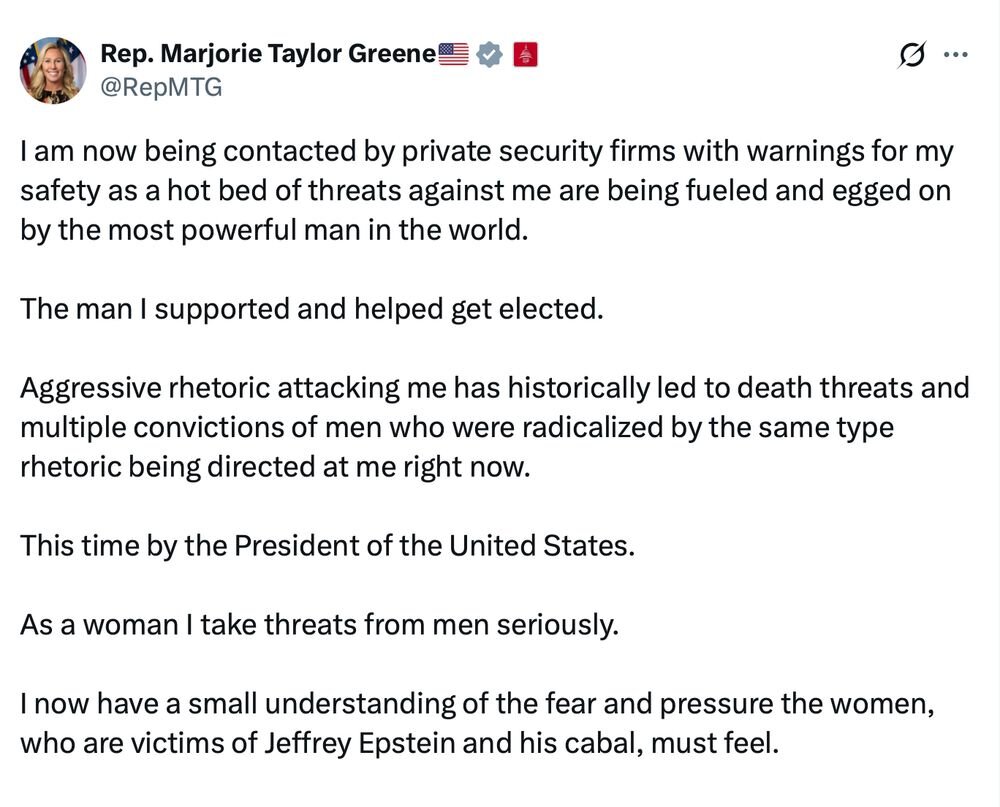Image resolution: width=1000 pixels, height=807 pixels.
Task: Open the @RepMTG handle link
Action: tap(161, 87)
